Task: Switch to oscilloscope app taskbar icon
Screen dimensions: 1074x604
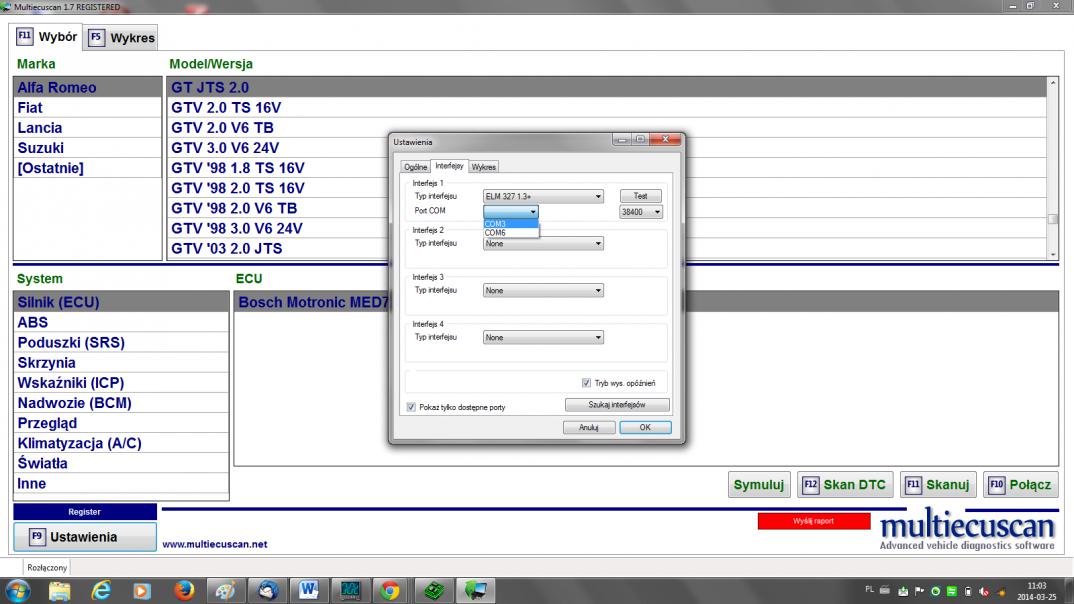Action: click(x=350, y=590)
